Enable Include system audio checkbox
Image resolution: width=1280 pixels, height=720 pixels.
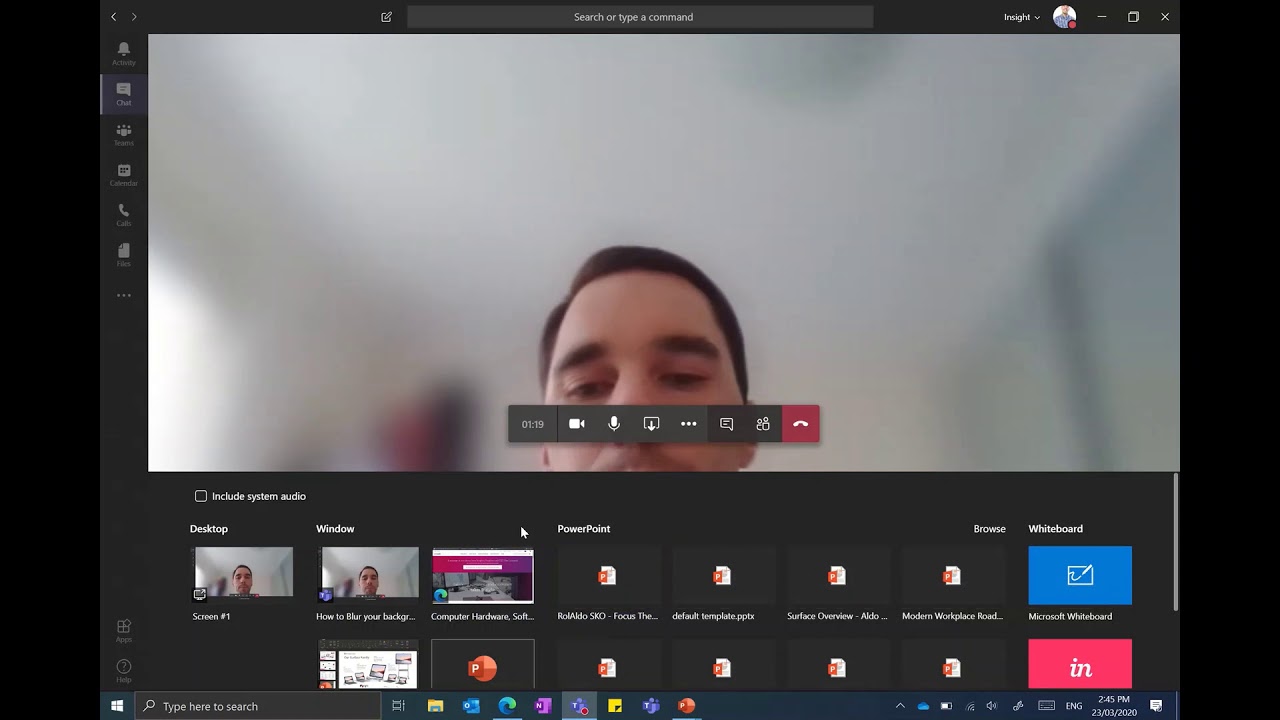point(201,496)
